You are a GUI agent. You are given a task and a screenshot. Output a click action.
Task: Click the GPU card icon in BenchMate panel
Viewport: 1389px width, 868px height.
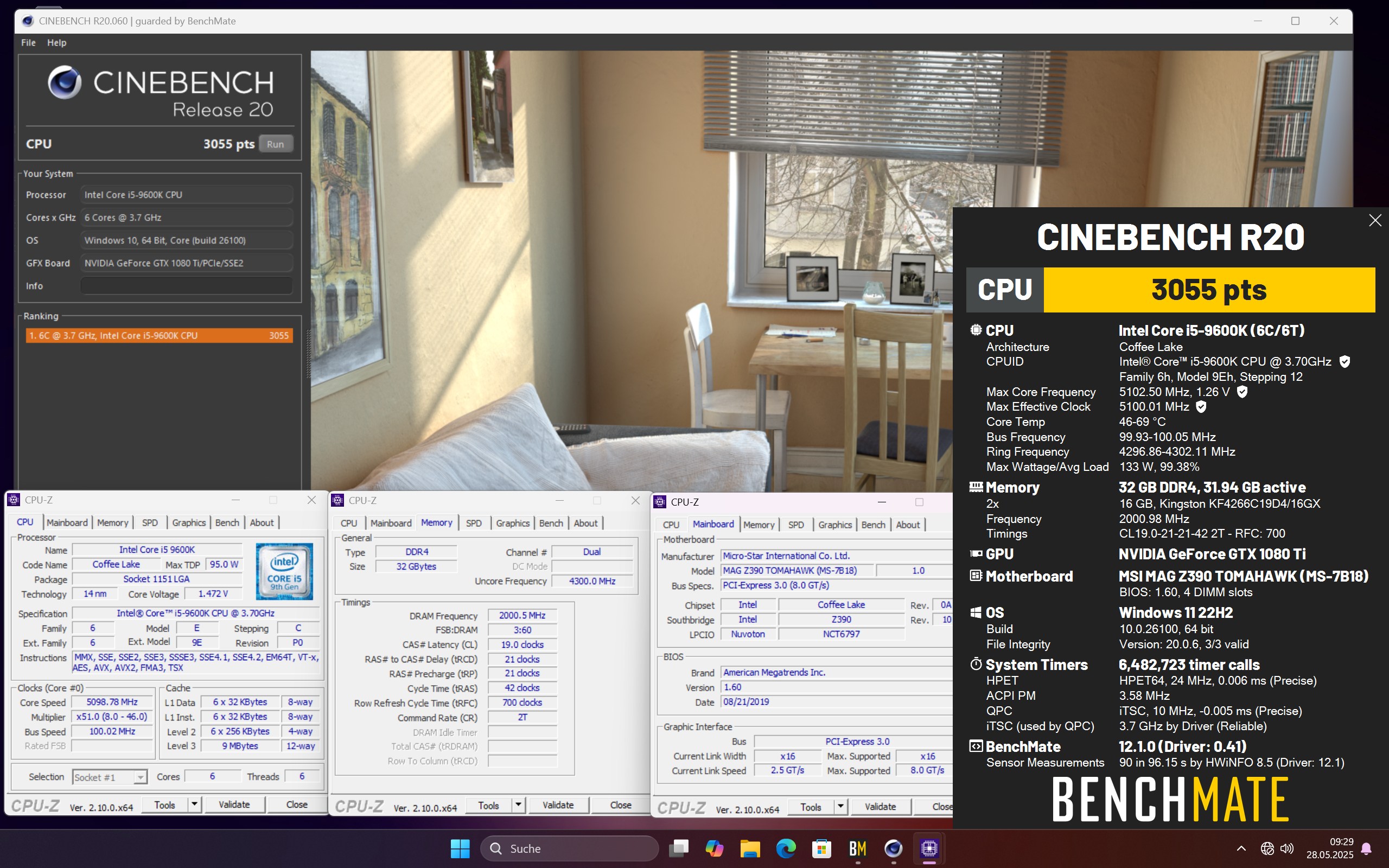976,554
